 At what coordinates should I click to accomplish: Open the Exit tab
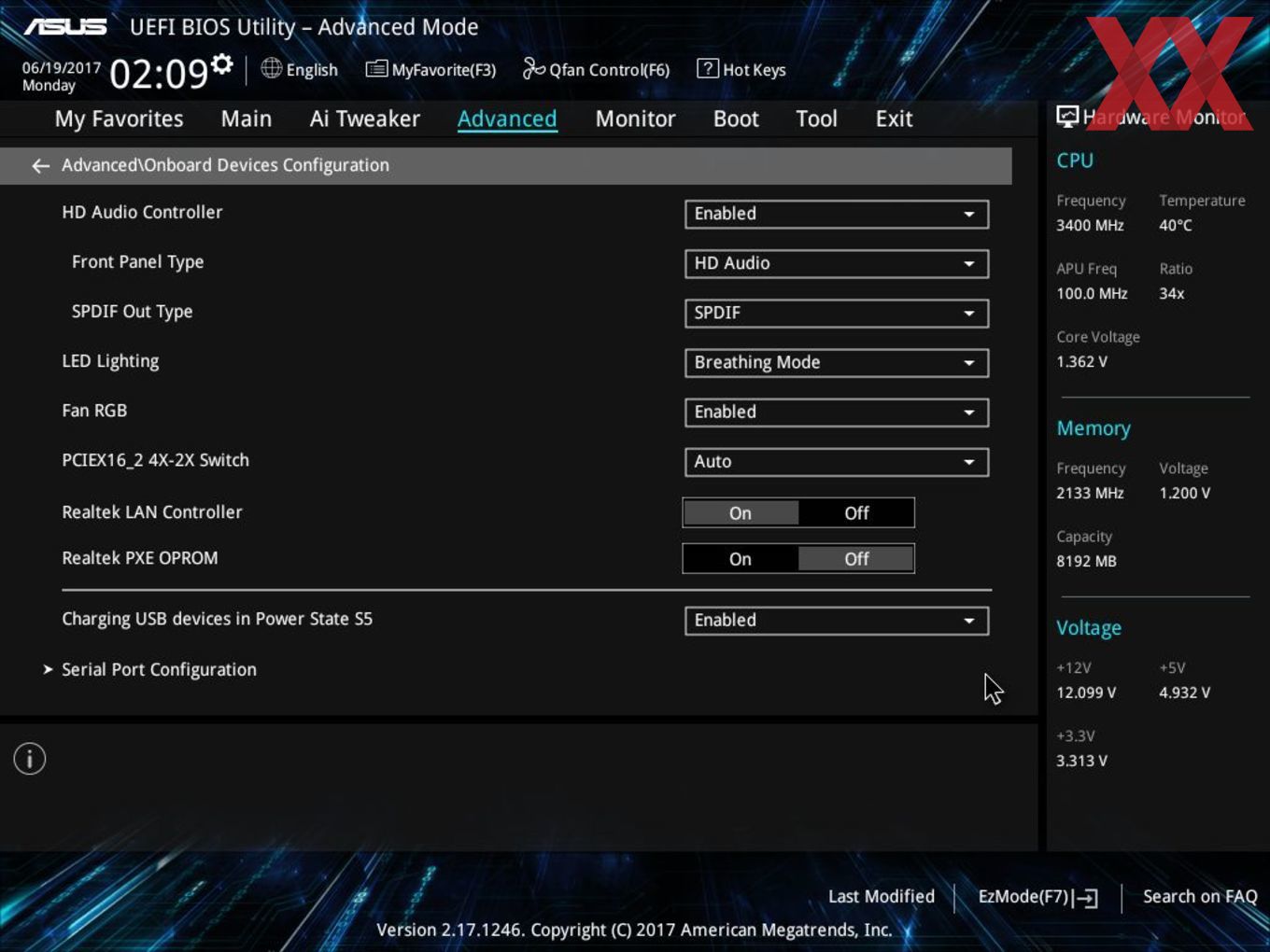(894, 119)
